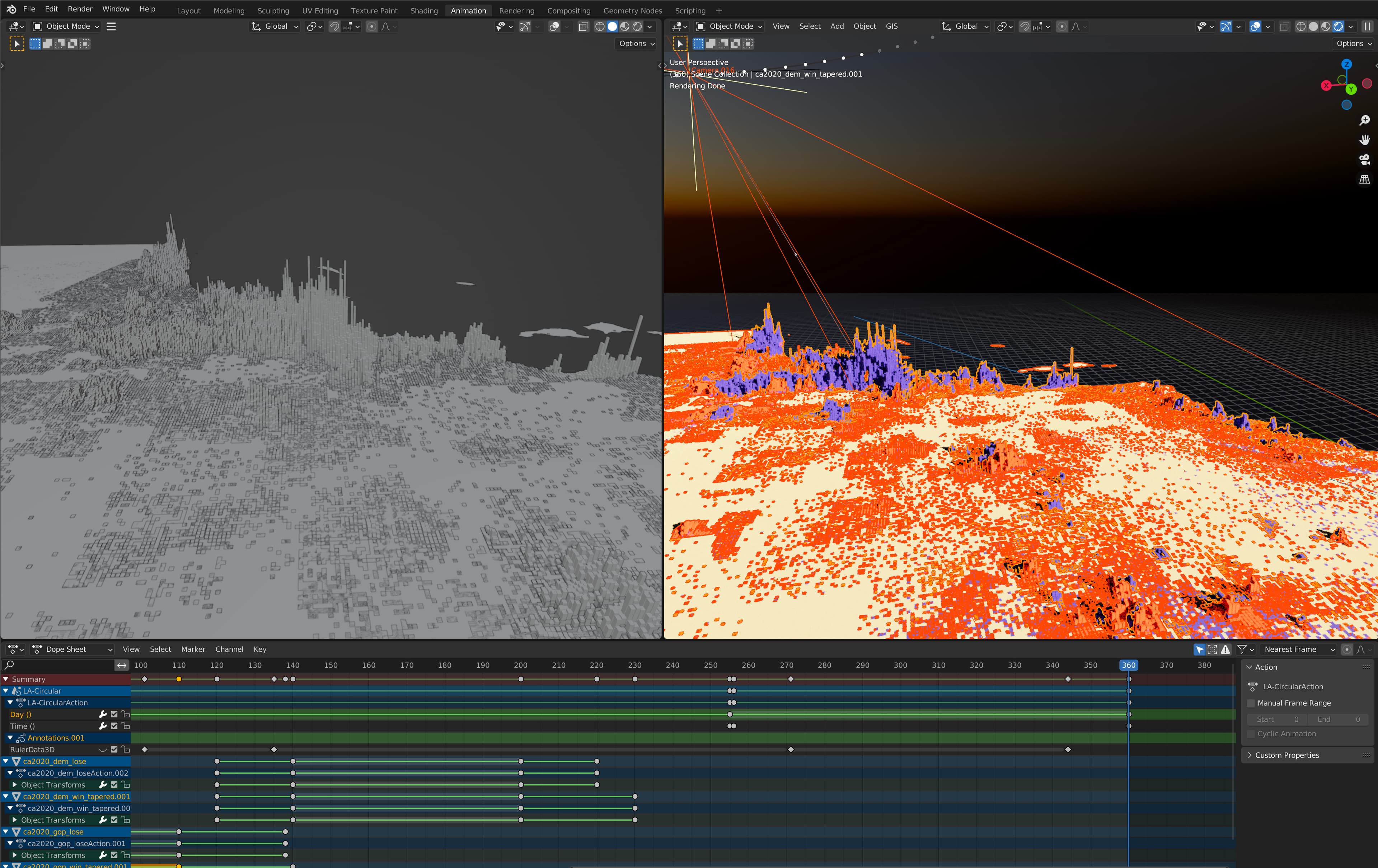Screen dimensions: 1378x868
Task: Toggle lock on ca2020_gop_lose Object Transforms
Action: 125,855
